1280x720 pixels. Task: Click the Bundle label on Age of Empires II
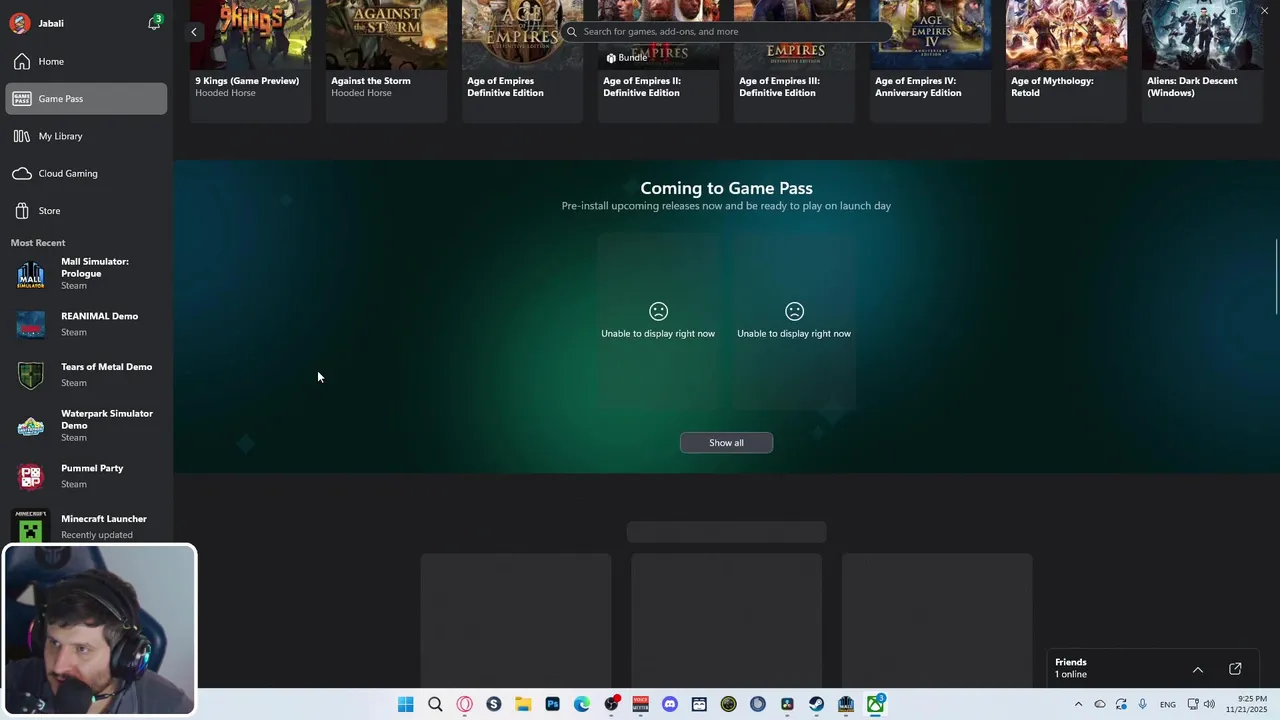[x=627, y=58]
